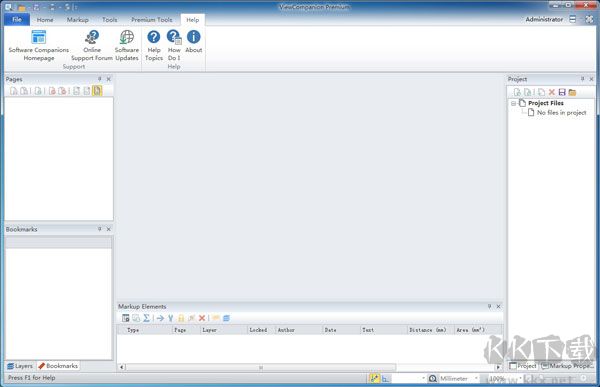Check for Software Updates
This screenshot has height=387, width=600.
tap(127, 45)
